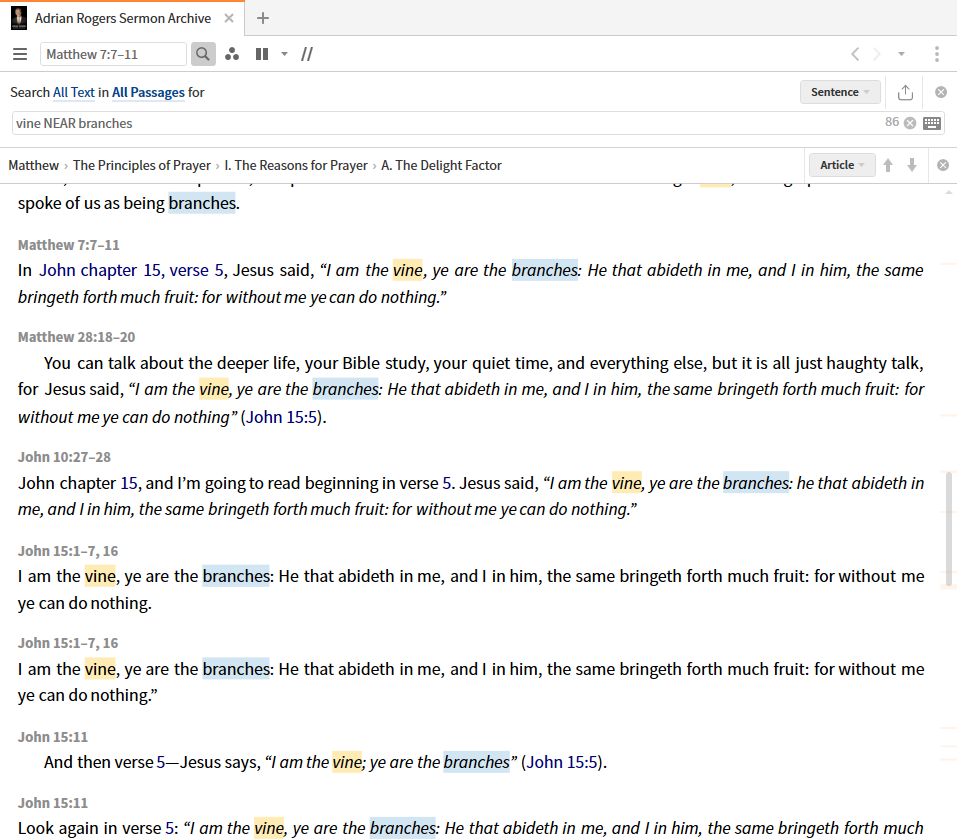The image size is (957, 840).
Task: Click the verse 5 link in 'beginning in verse 5'
Action: (x=447, y=483)
